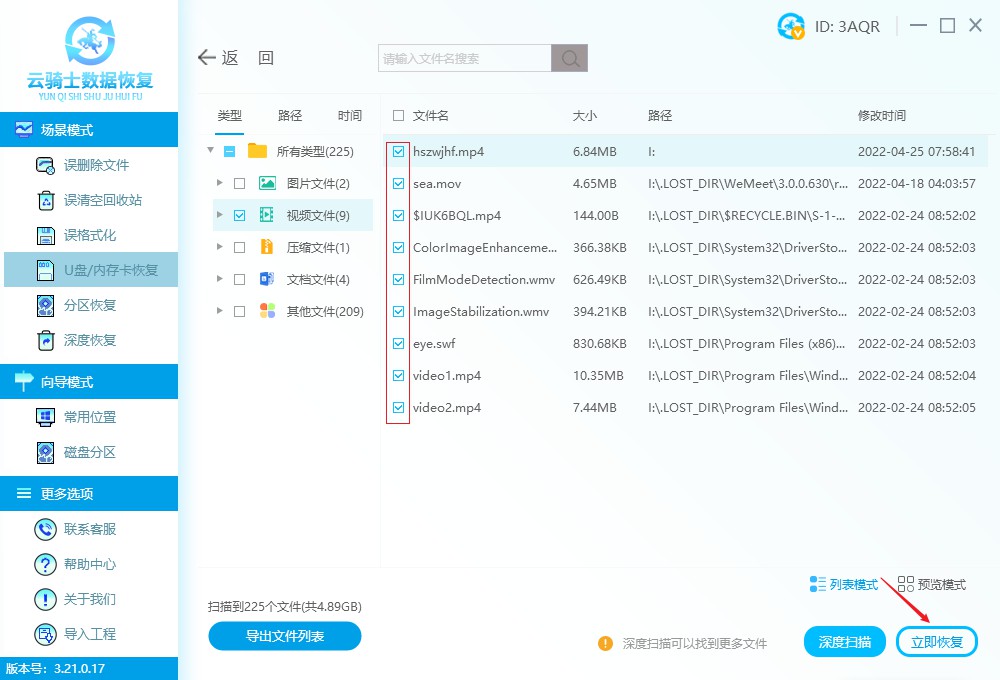
Task: Sort by 修改时间 column header
Action: pos(882,115)
